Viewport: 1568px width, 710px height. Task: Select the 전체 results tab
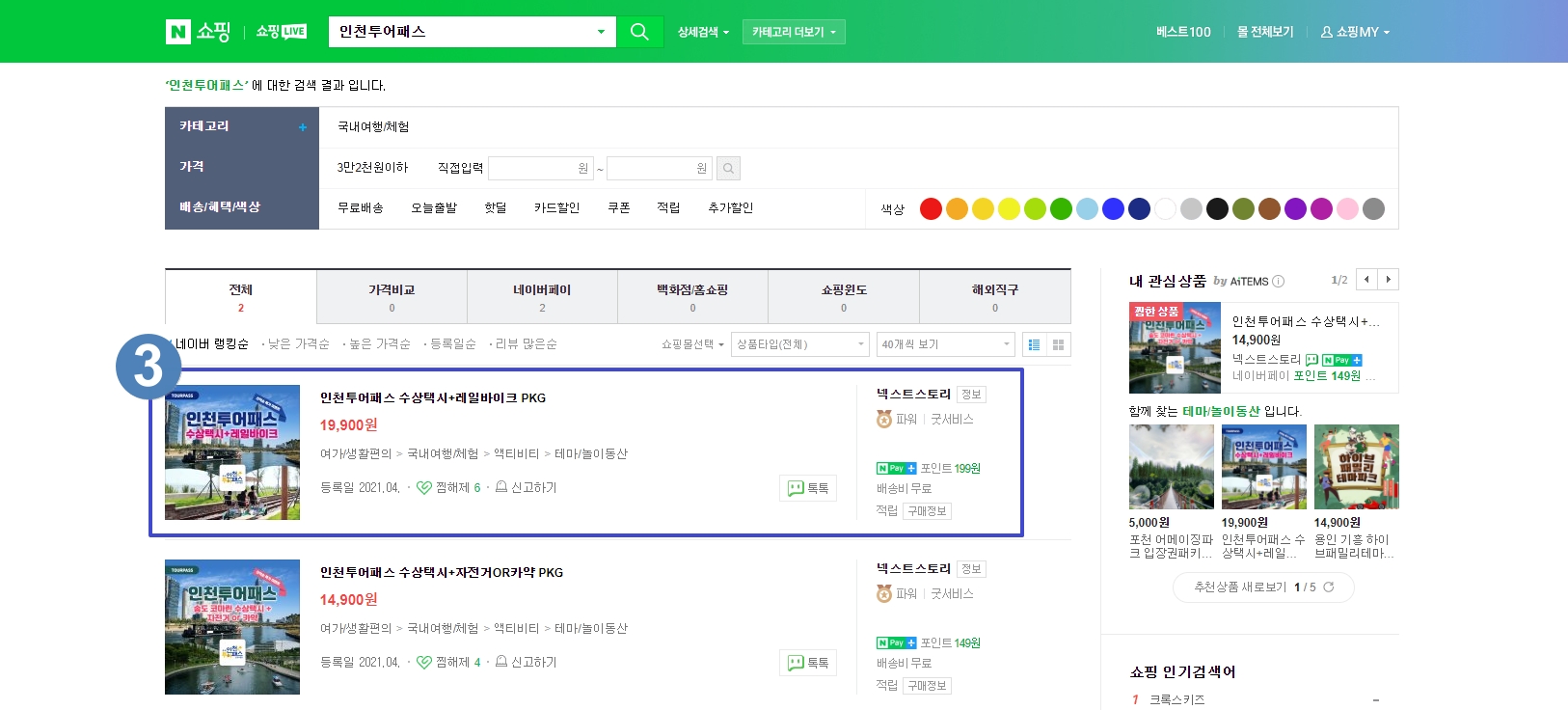pos(241,297)
